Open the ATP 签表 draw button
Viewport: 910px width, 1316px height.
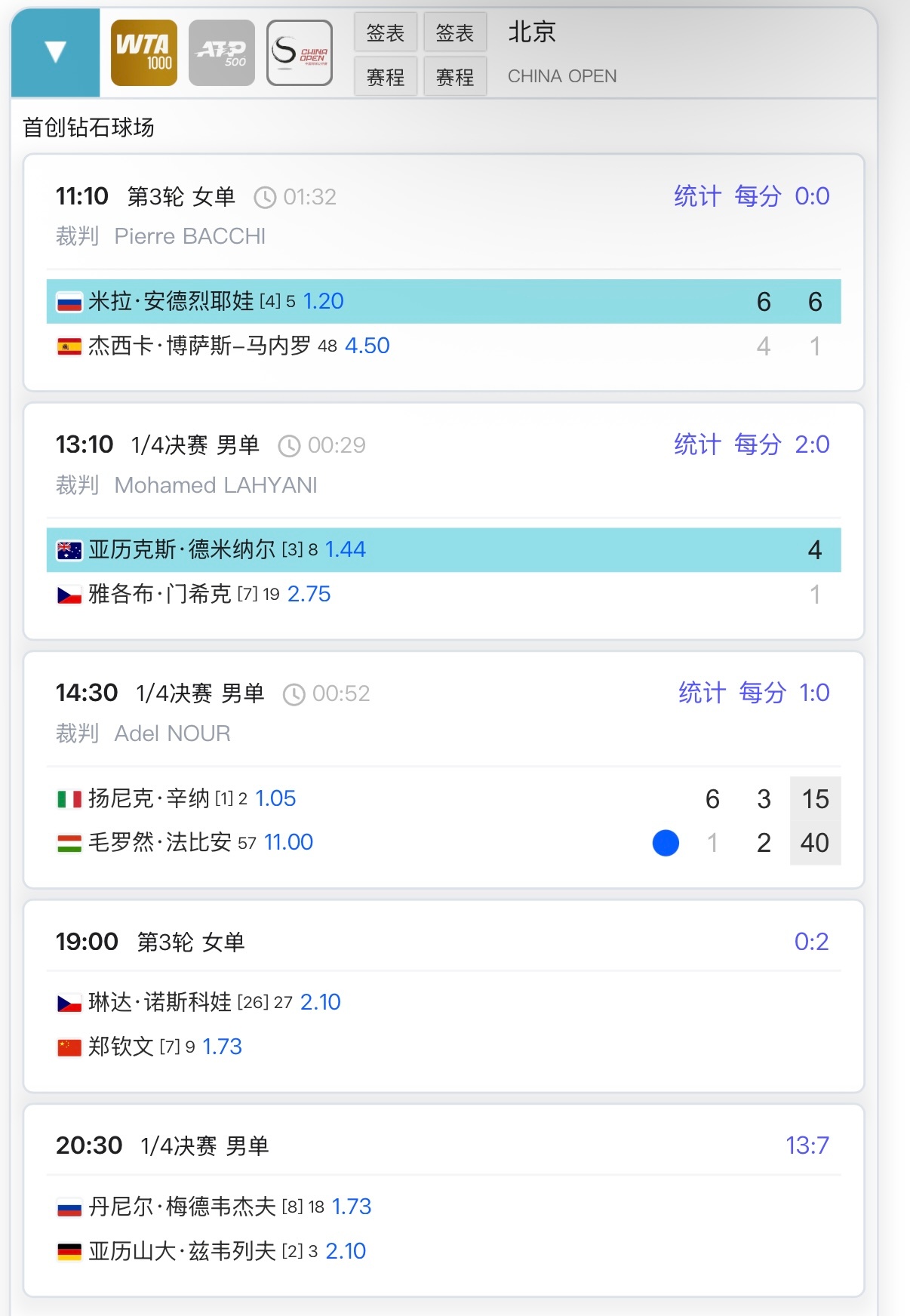pyautogui.click(x=455, y=32)
